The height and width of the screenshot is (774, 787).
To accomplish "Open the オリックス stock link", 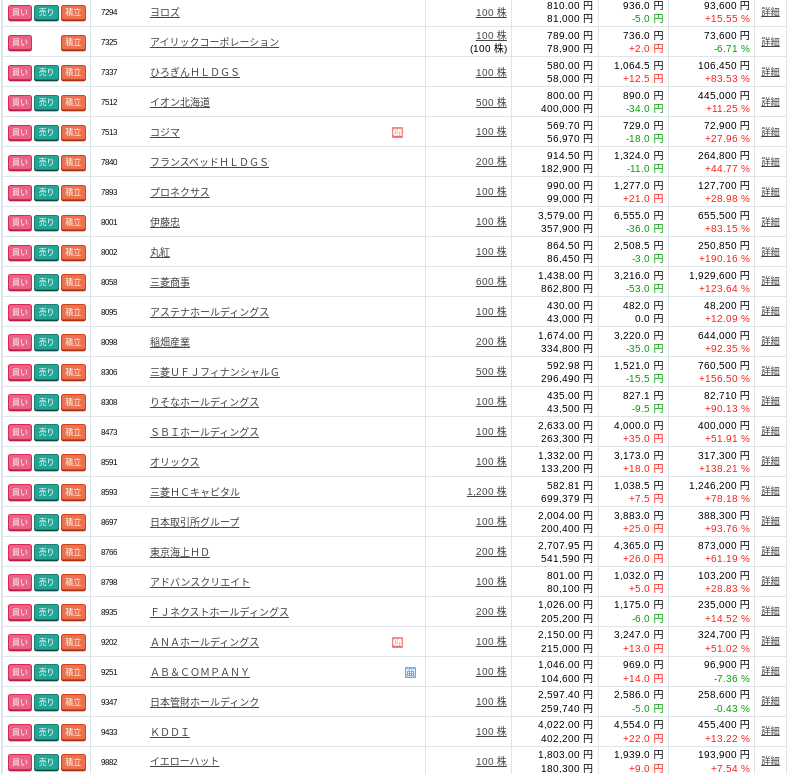I will [x=175, y=462].
